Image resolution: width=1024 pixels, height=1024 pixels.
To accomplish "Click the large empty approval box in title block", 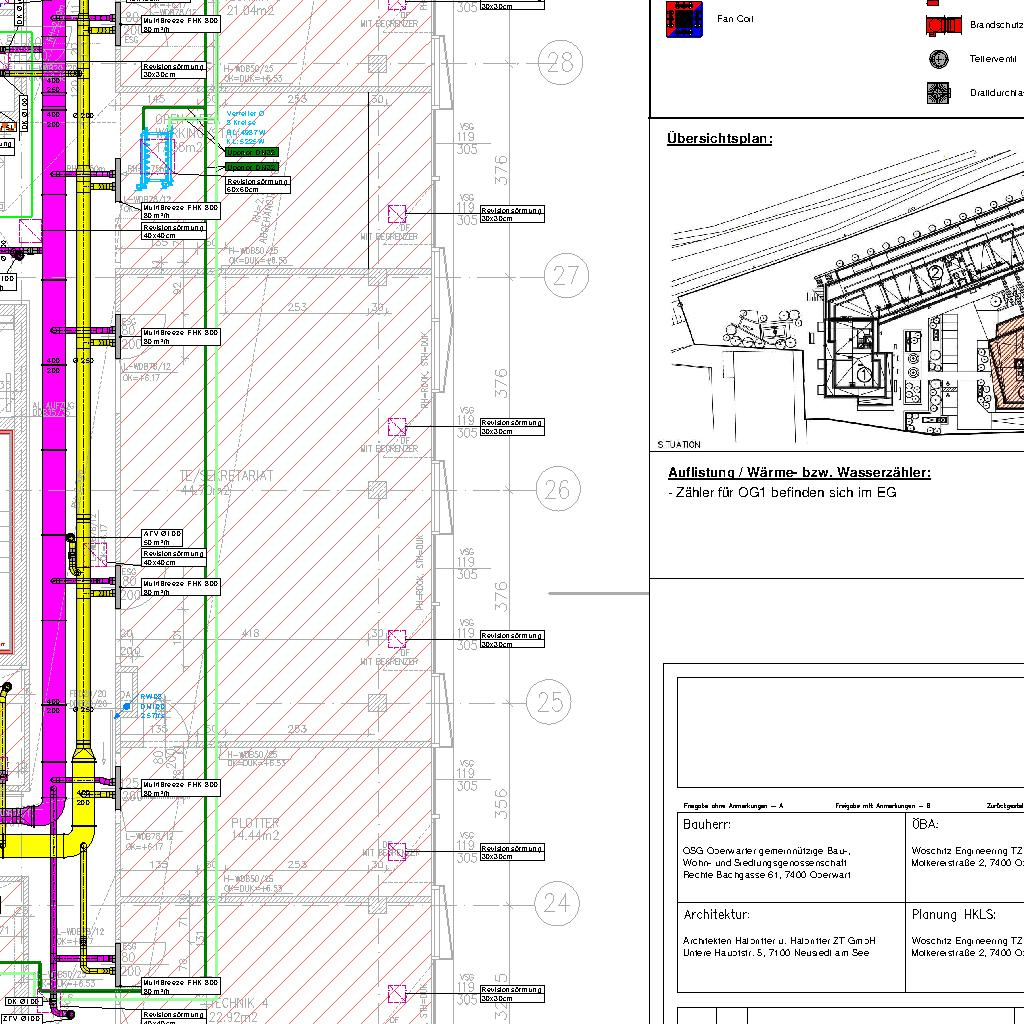I will (850, 732).
